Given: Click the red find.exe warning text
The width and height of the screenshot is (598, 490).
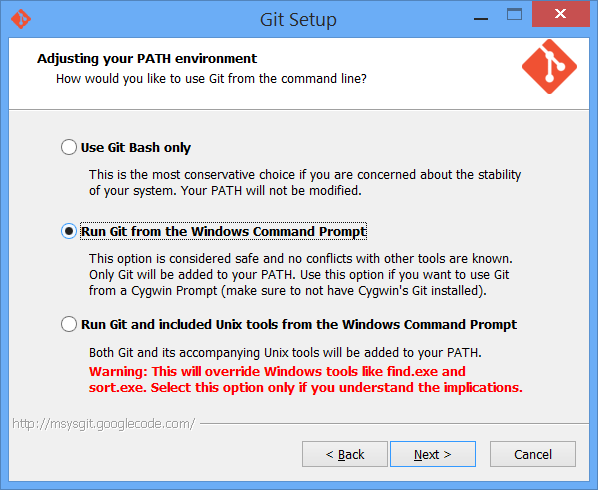Looking at the screenshot, I should tap(305, 379).
